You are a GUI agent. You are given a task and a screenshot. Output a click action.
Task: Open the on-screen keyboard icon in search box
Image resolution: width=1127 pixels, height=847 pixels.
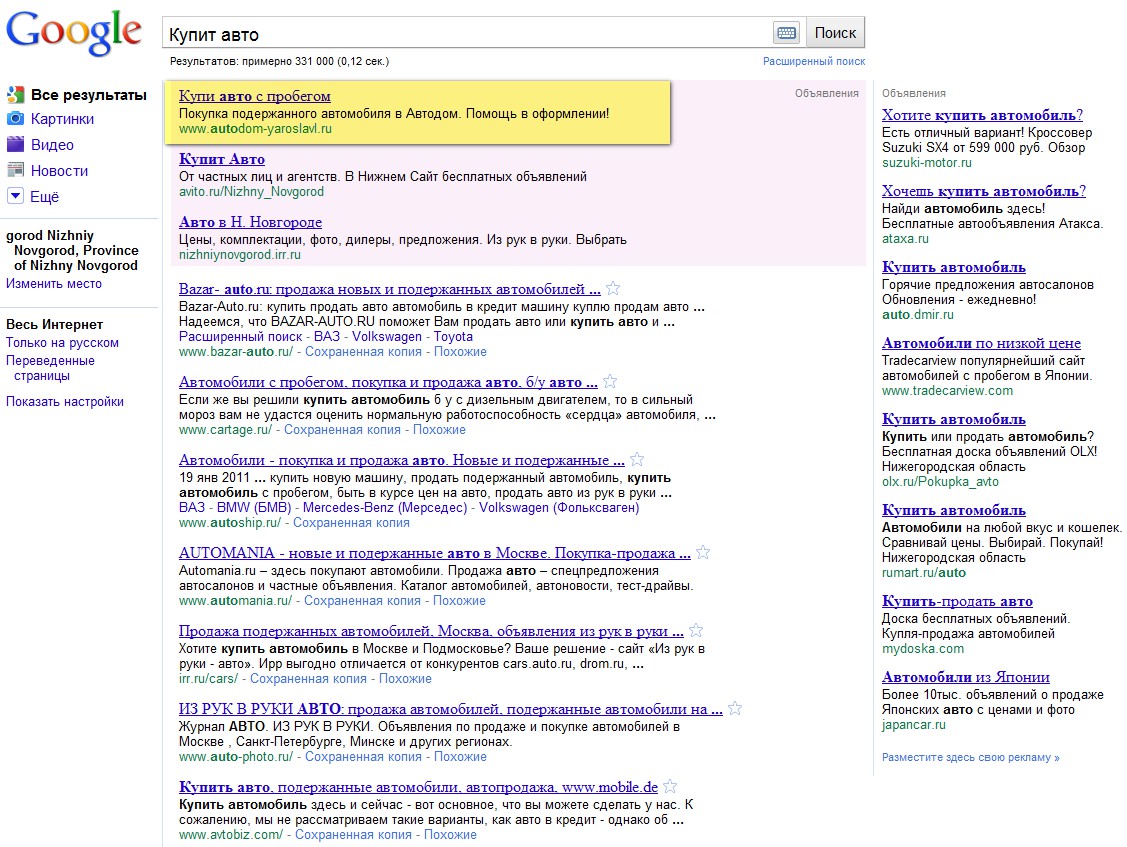tap(787, 32)
